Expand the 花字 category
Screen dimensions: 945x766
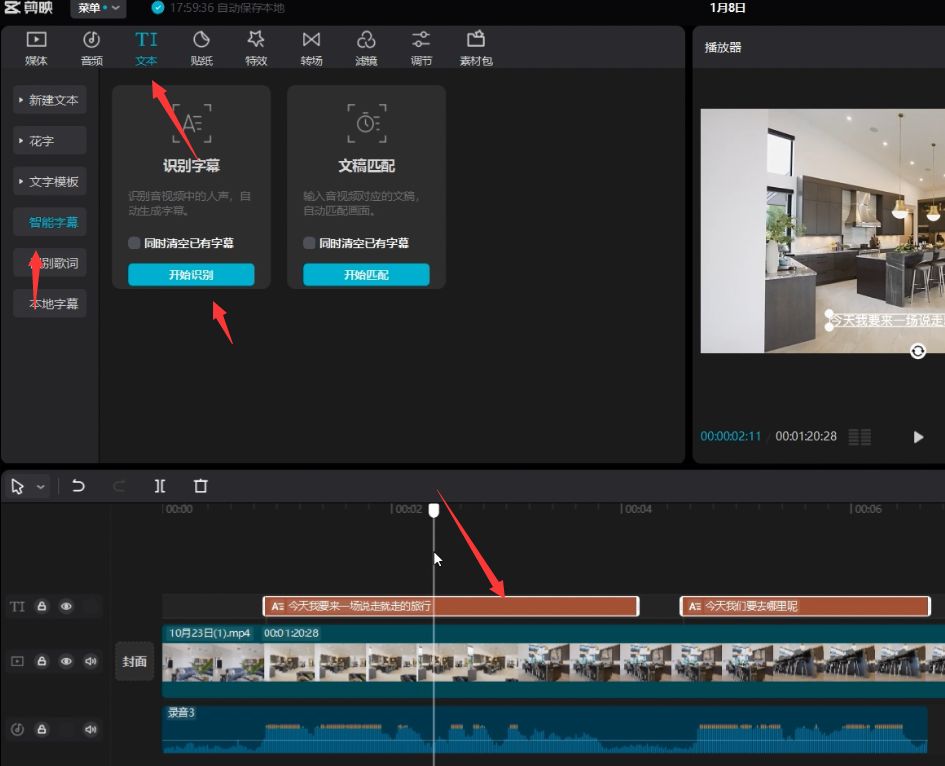(x=50, y=141)
